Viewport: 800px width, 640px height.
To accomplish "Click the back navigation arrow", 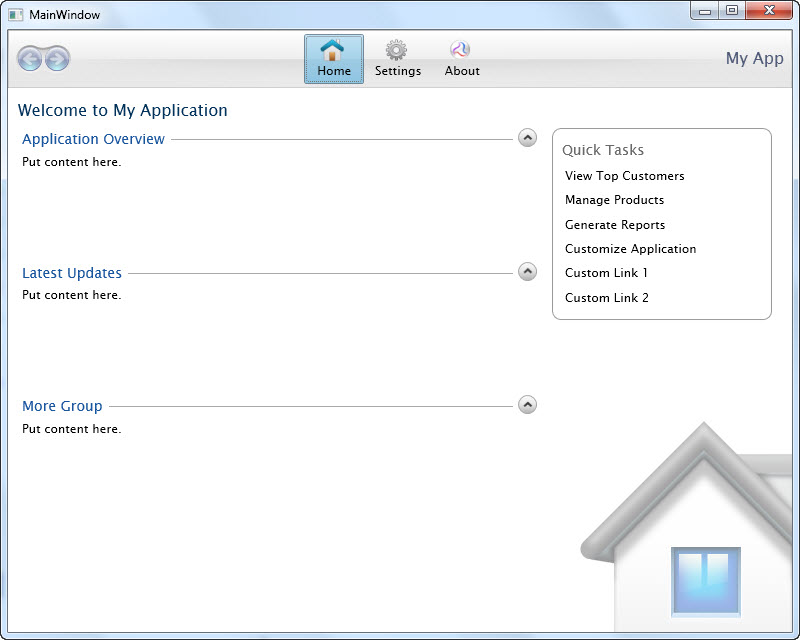I will coord(30,59).
